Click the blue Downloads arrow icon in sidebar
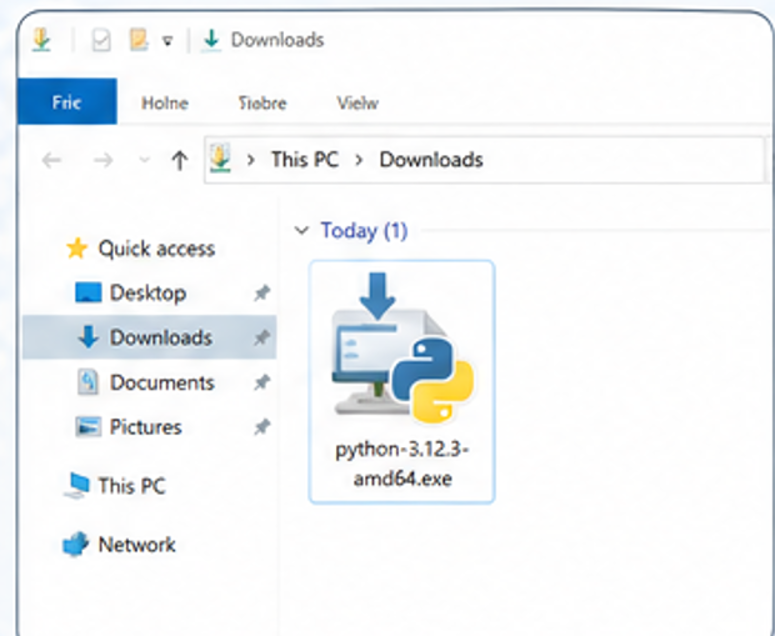 click(x=88, y=337)
